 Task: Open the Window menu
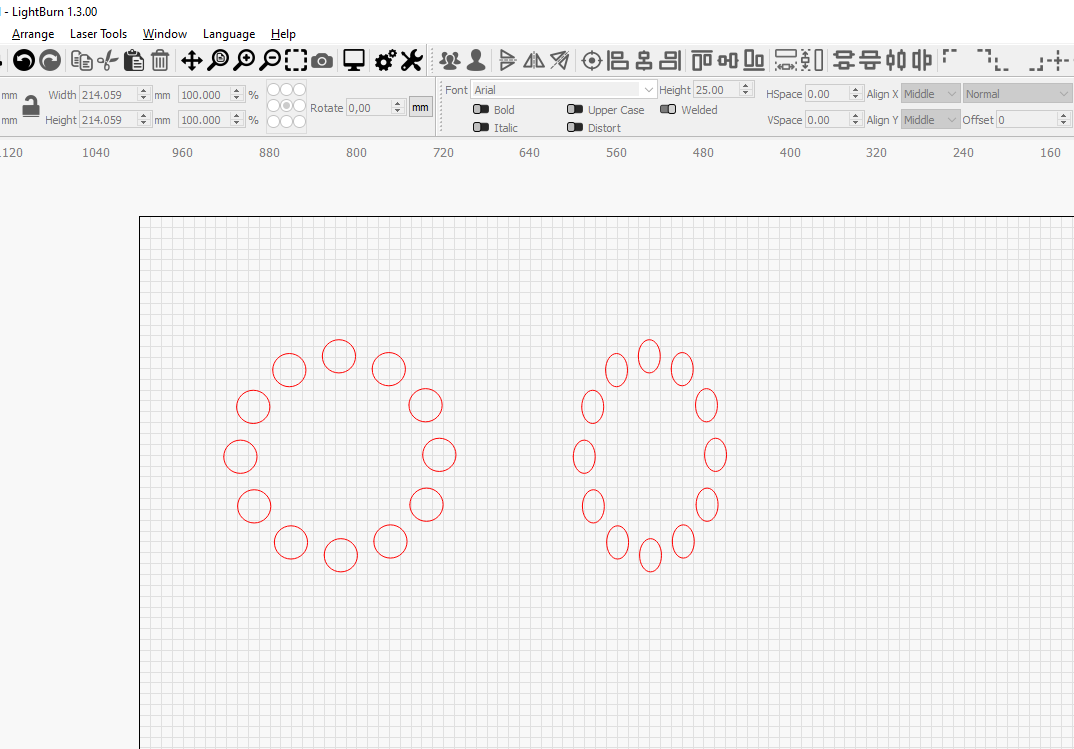(x=164, y=34)
